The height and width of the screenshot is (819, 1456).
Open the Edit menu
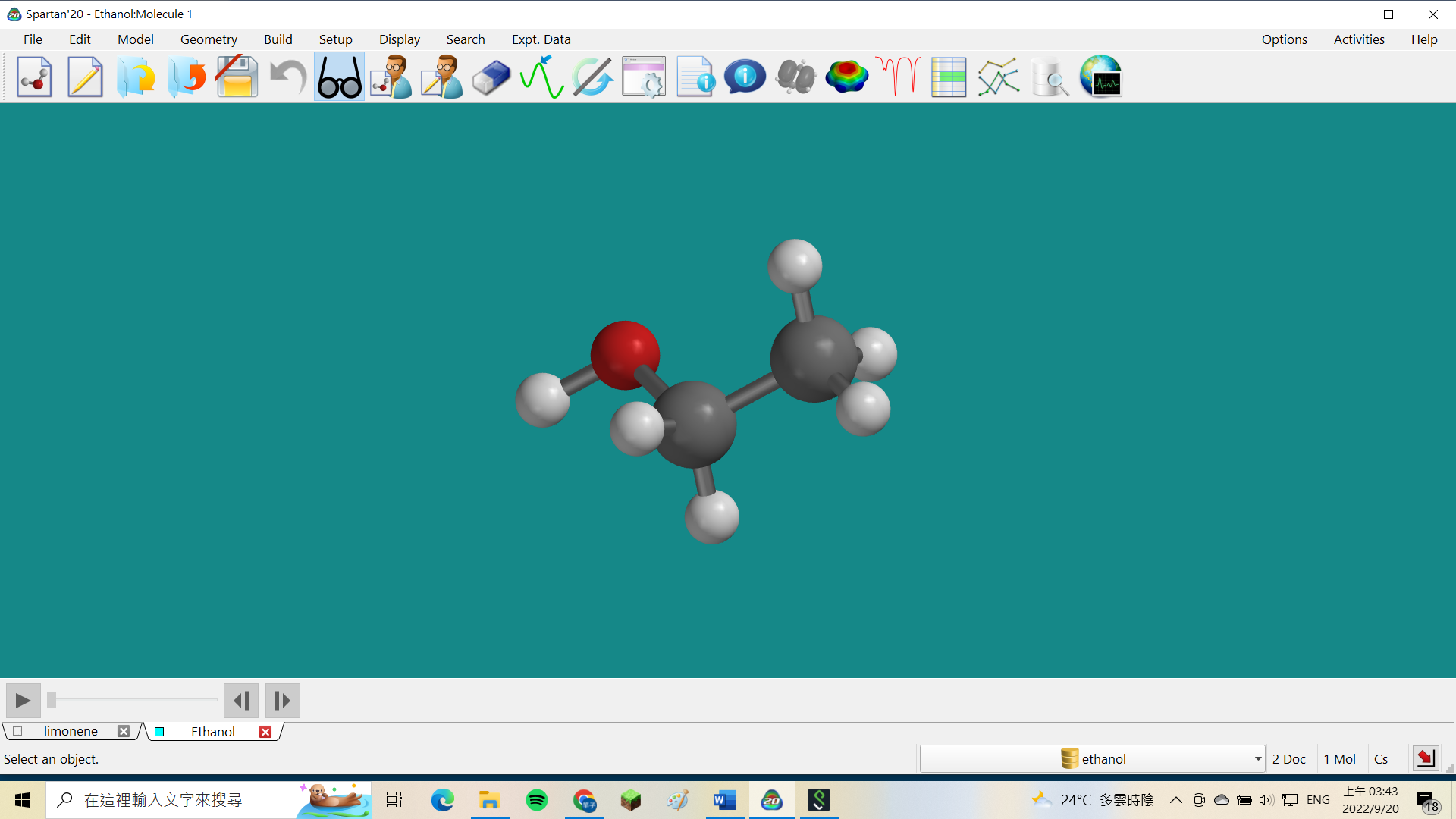point(80,39)
